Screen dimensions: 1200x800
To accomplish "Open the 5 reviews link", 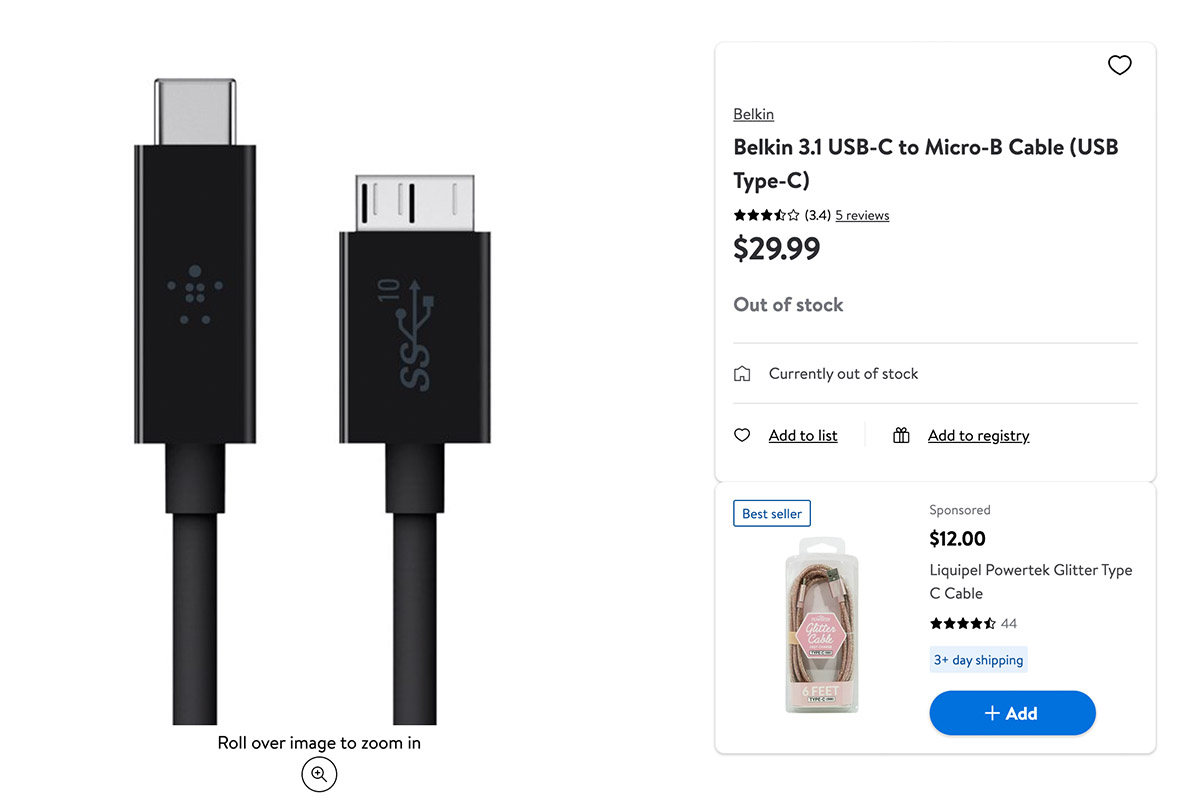I will click(x=862, y=215).
